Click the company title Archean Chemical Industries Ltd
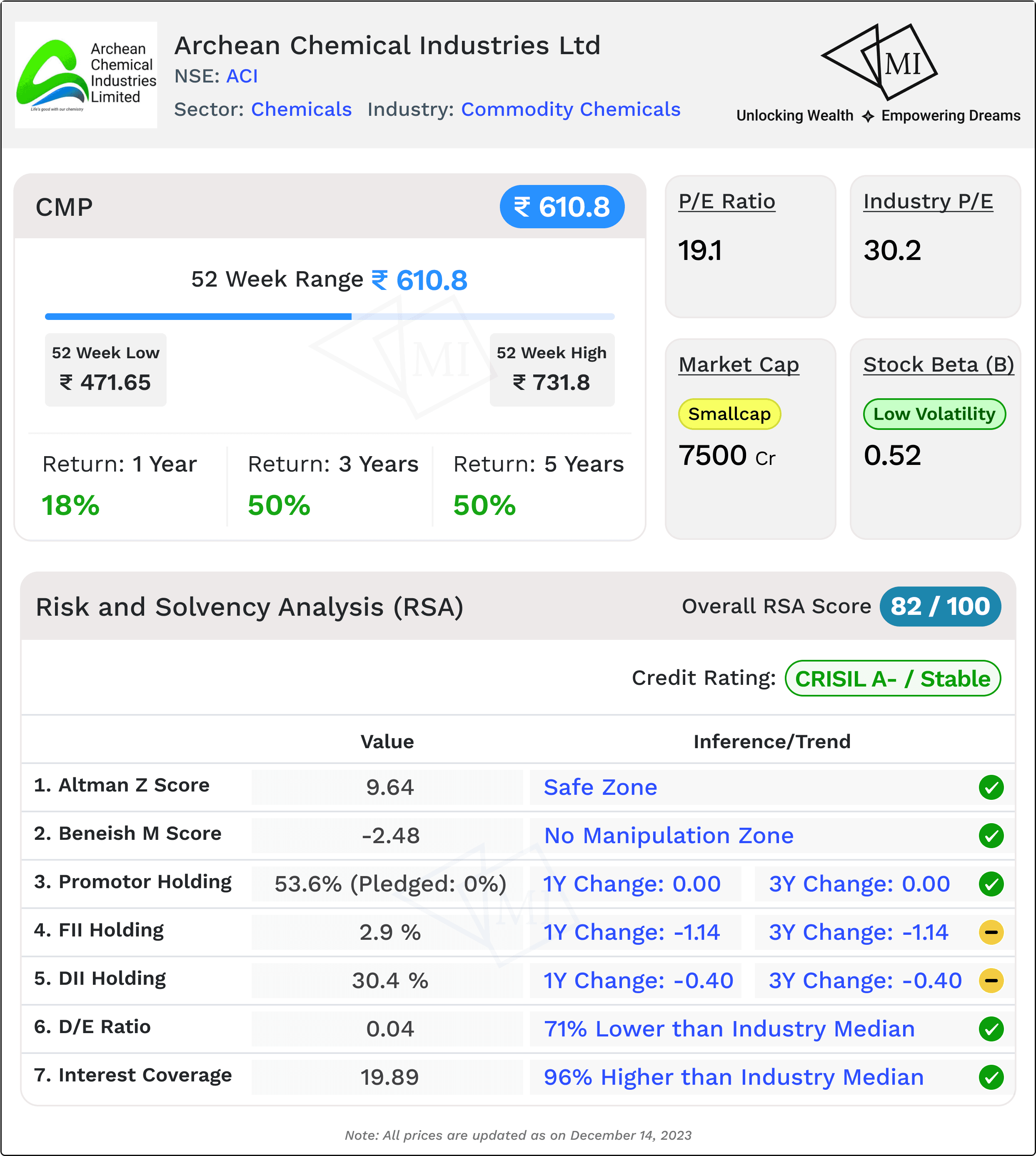This screenshot has width=1036, height=1156. coord(387,45)
